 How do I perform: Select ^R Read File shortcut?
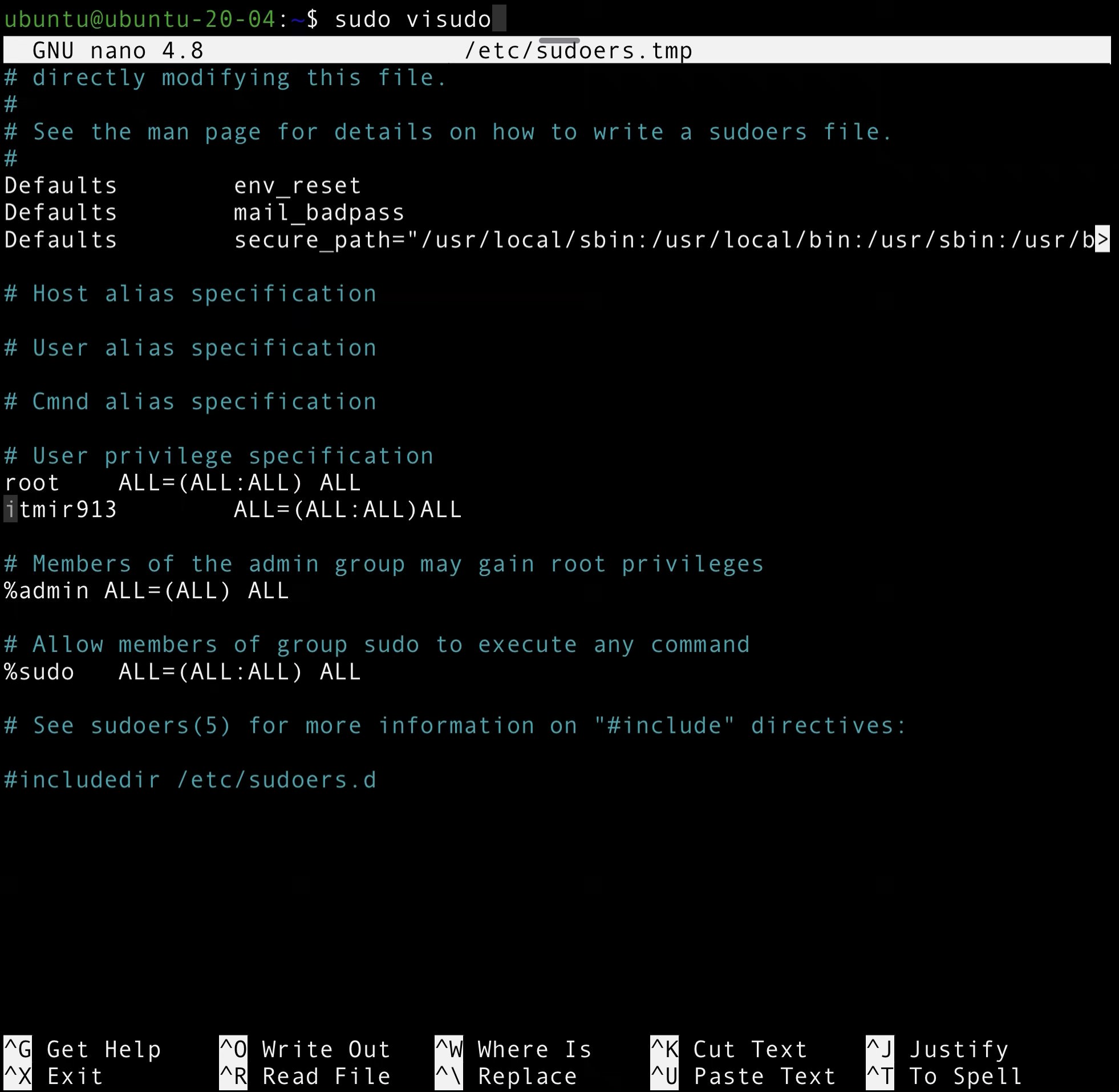305,1076
